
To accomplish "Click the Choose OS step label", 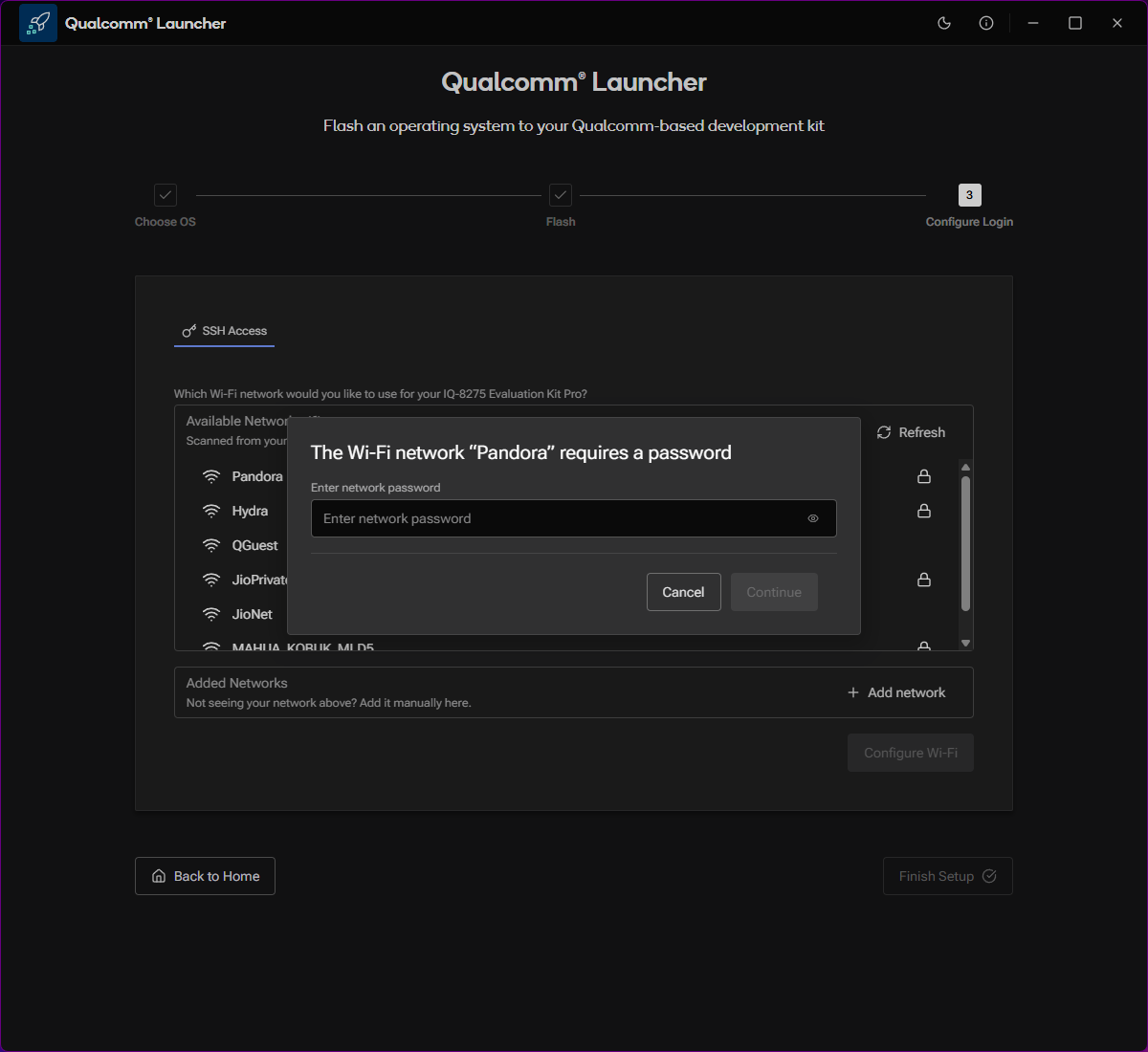I will (x=166, y=222).
